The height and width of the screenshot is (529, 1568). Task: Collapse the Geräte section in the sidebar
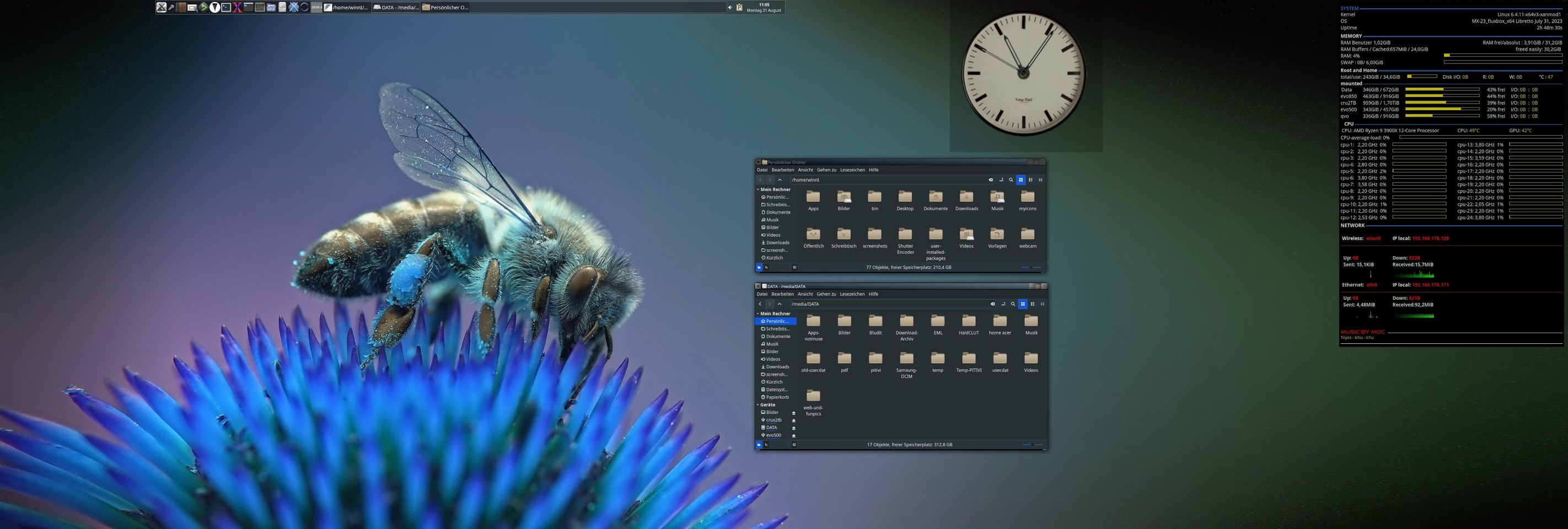click(x=758, y=405)
